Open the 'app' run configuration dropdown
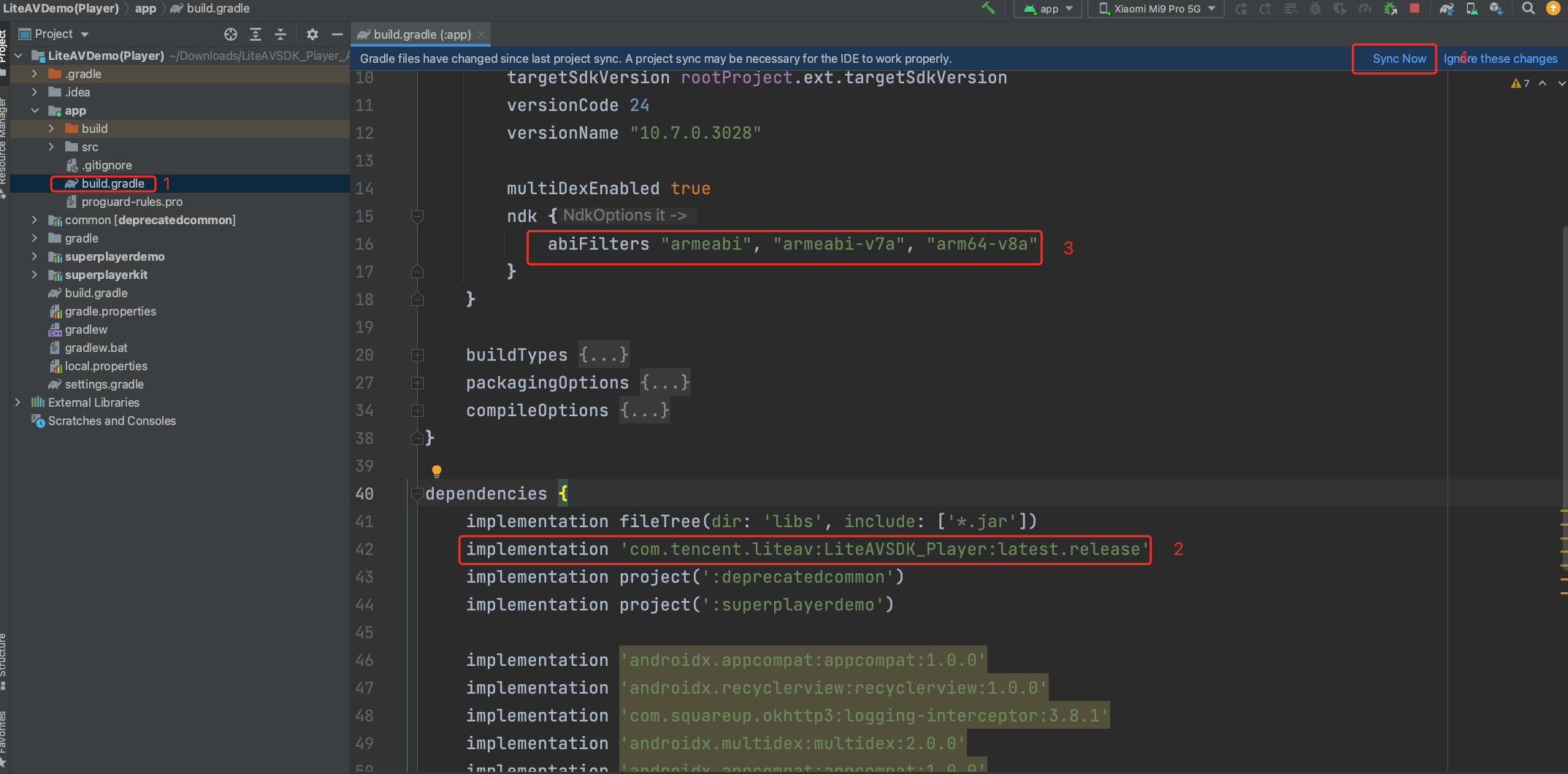The image size is (1568, 774). click(x=1047, y=9)
